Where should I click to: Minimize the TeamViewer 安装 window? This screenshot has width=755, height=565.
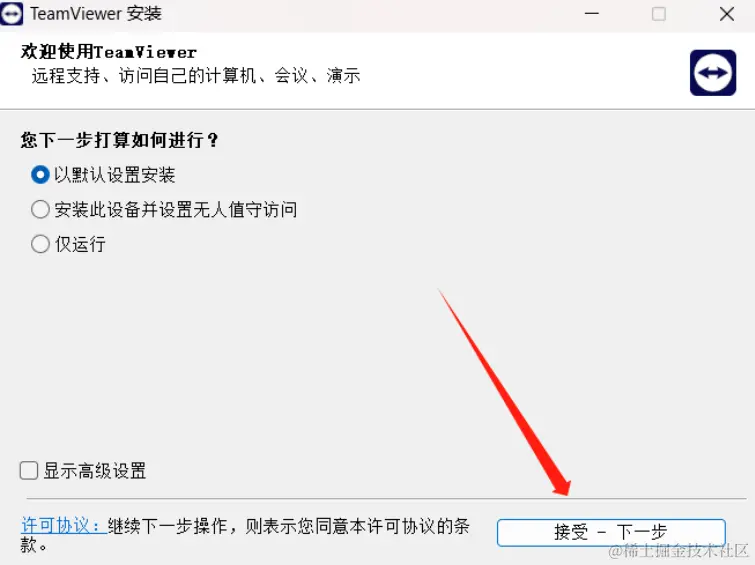point(592,14)
